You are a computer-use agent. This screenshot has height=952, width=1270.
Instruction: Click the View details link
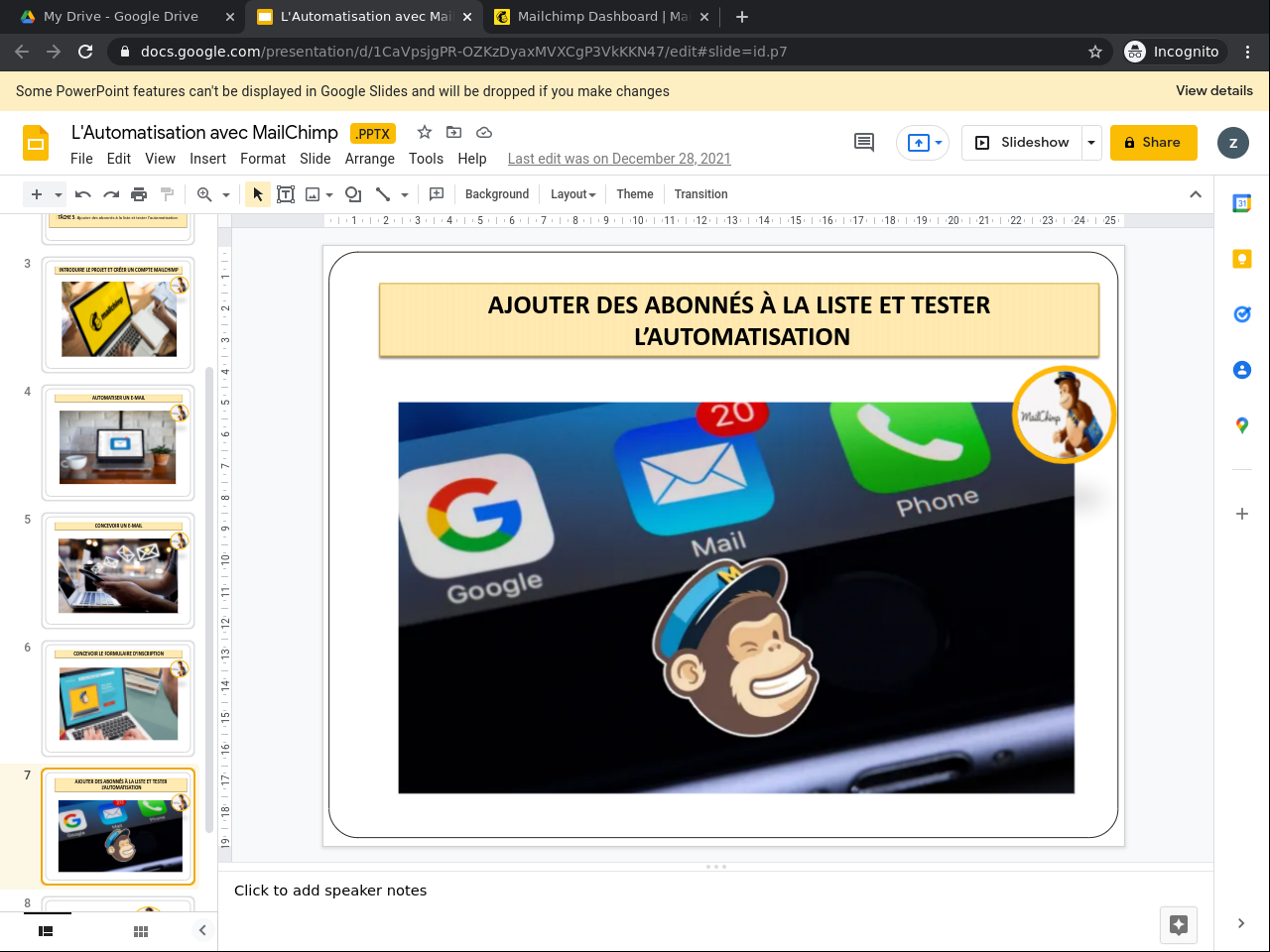click(x=1213, y=90)
